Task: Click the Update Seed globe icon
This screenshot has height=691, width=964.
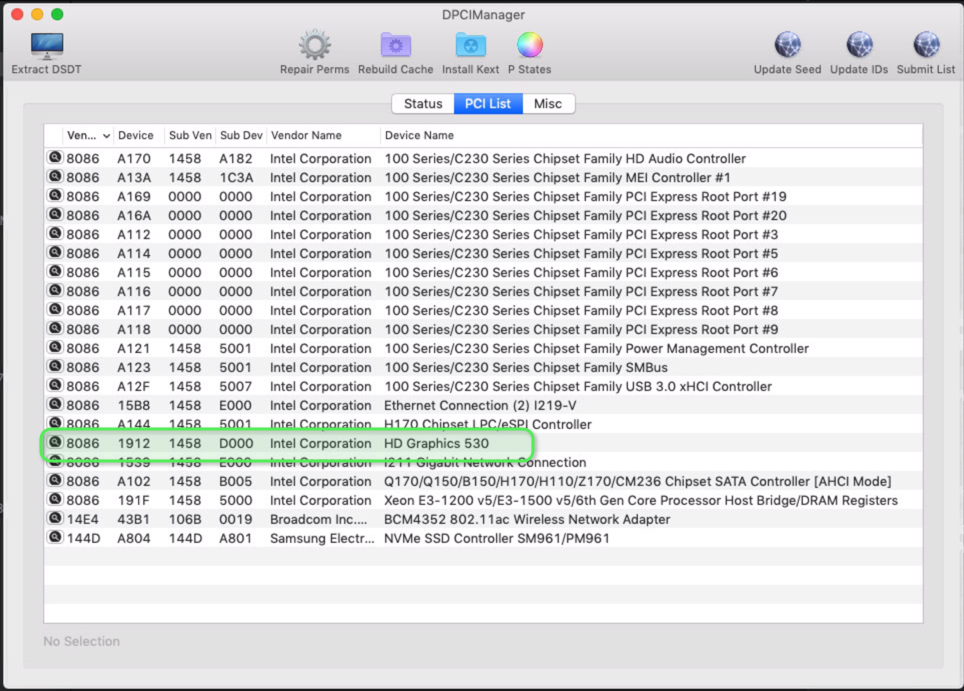Action: [x=787, y=46]
